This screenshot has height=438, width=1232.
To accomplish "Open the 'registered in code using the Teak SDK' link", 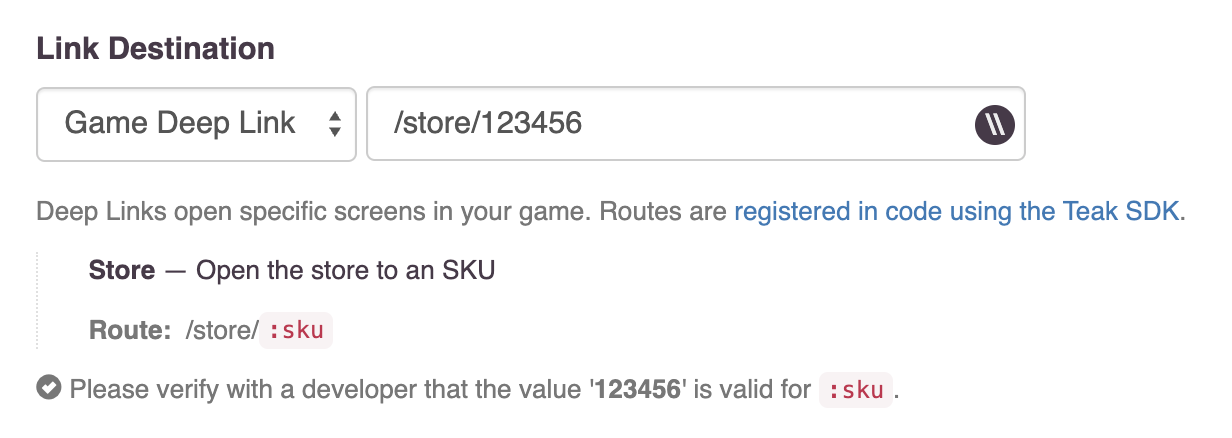I will (957, 212).
